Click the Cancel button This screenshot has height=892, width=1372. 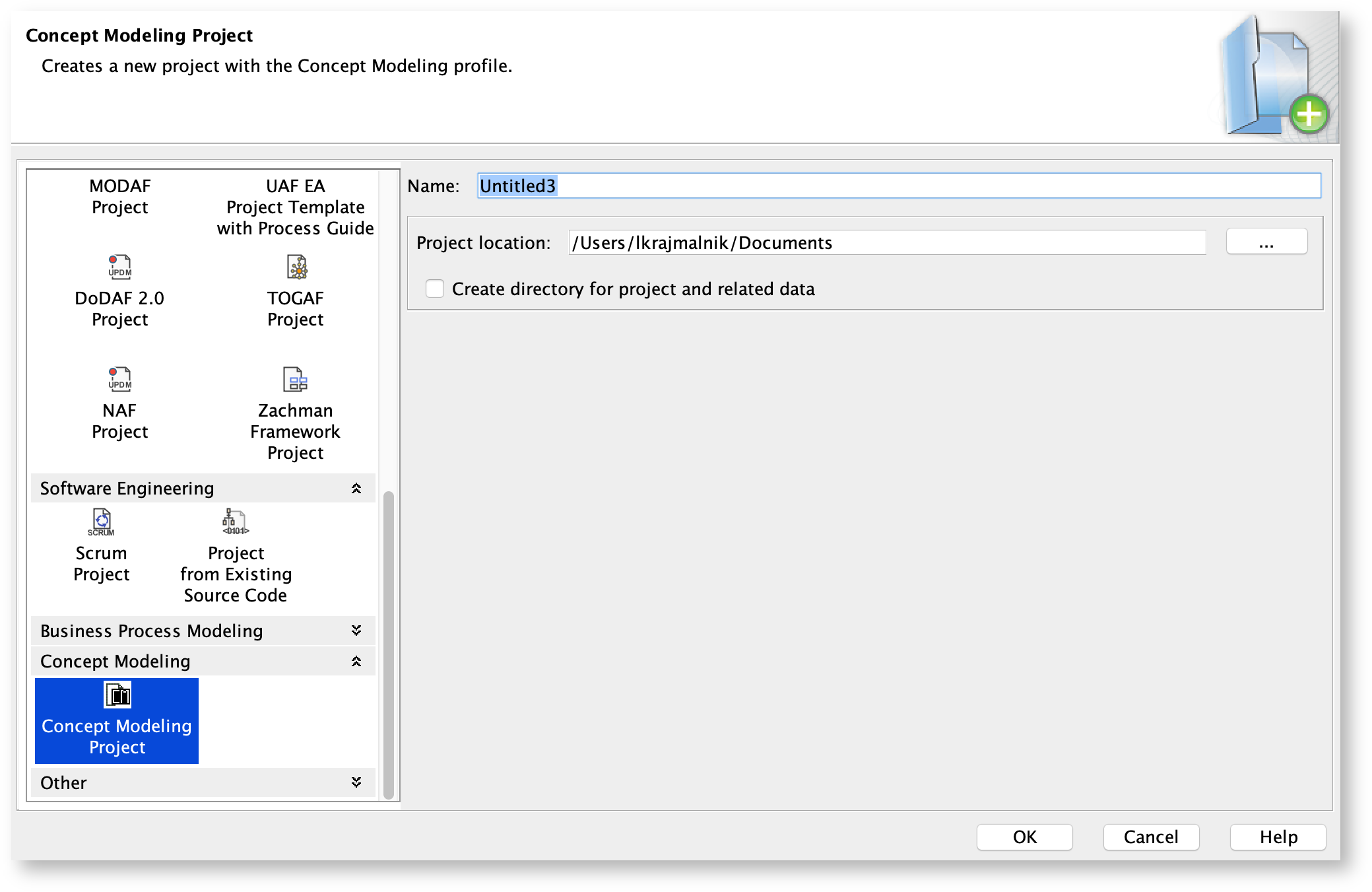click(x=1150, y=837)
